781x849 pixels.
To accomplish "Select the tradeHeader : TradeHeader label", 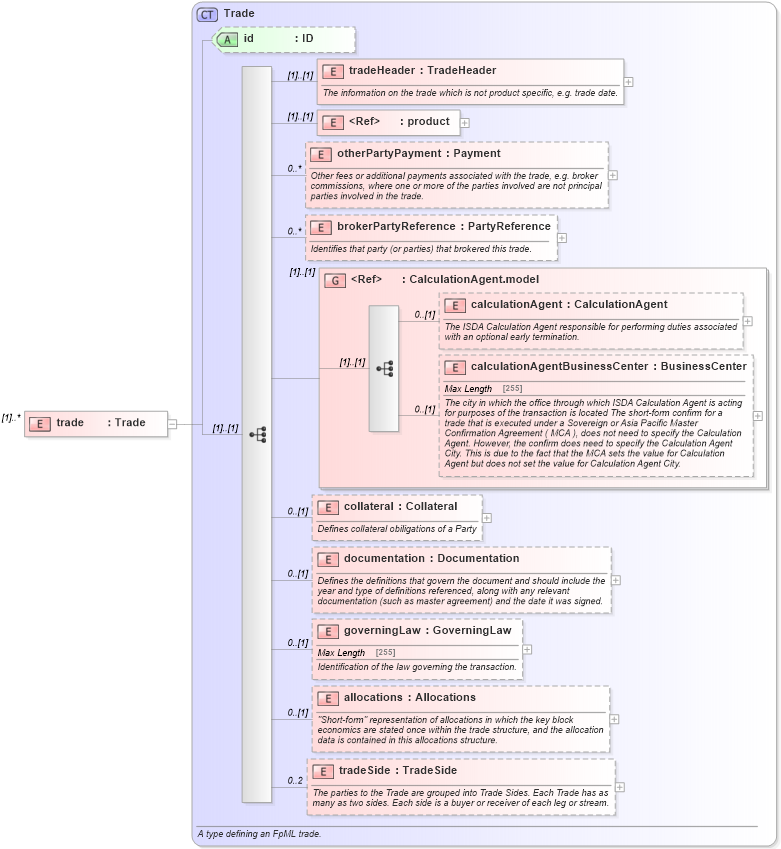I will point(422,70).
